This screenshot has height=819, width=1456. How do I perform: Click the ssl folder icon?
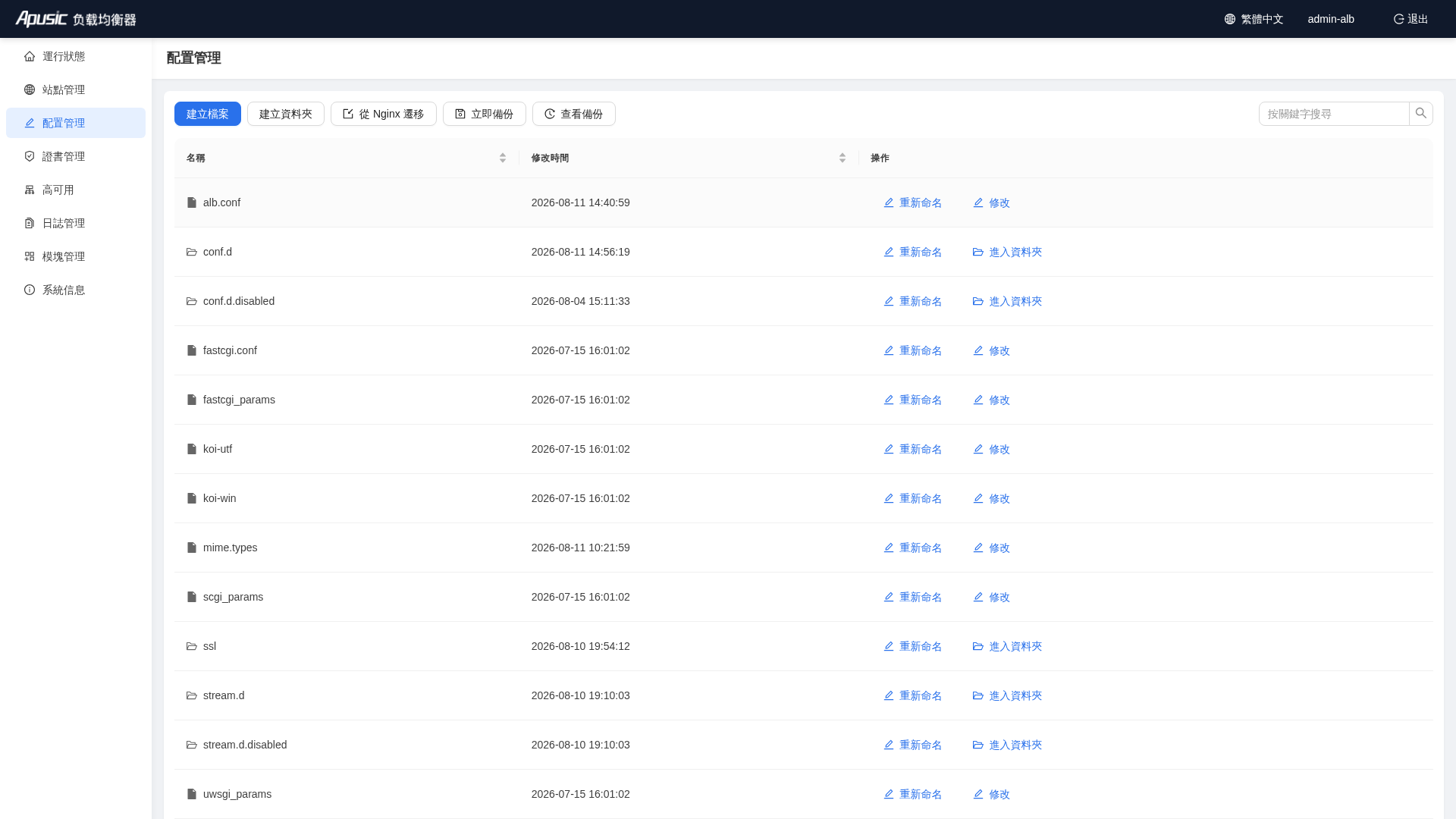pos(192,646)
